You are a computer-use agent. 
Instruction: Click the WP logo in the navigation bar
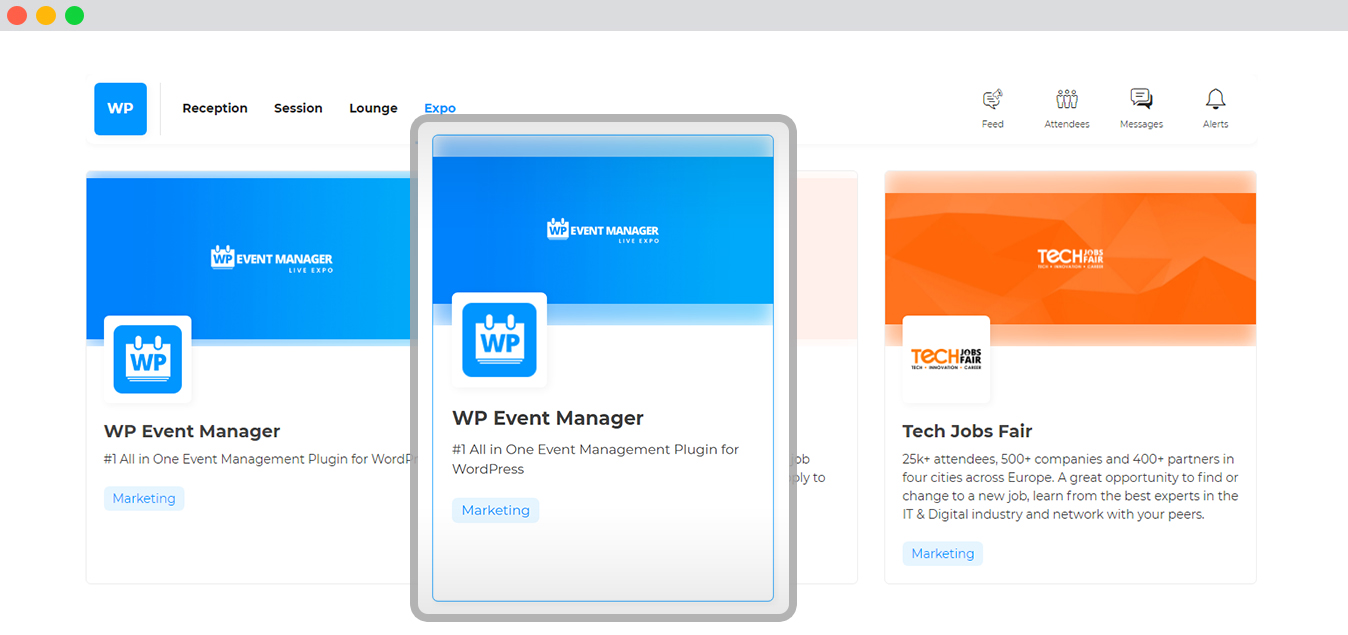(120, 109)
